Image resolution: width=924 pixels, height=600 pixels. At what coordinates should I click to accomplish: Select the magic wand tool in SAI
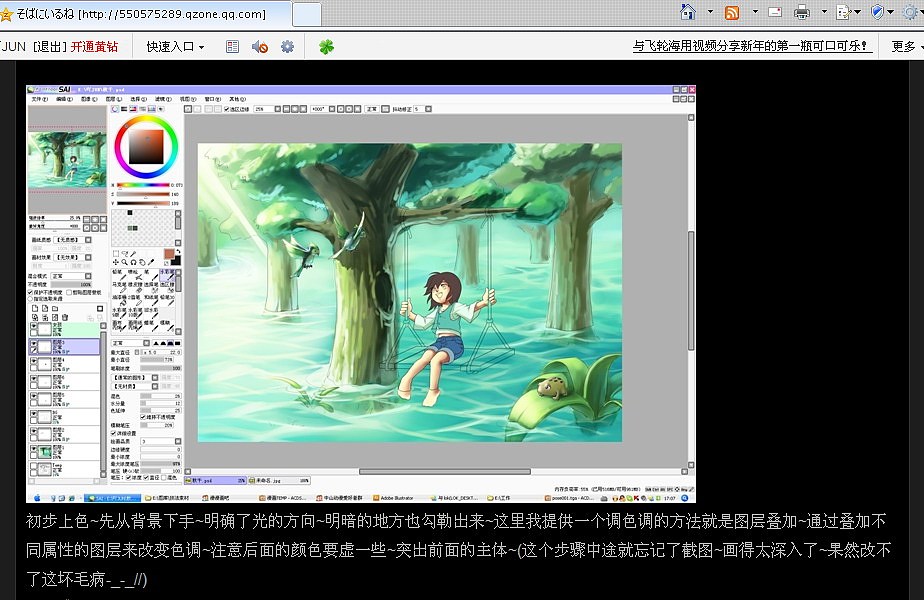pos(133,253)
